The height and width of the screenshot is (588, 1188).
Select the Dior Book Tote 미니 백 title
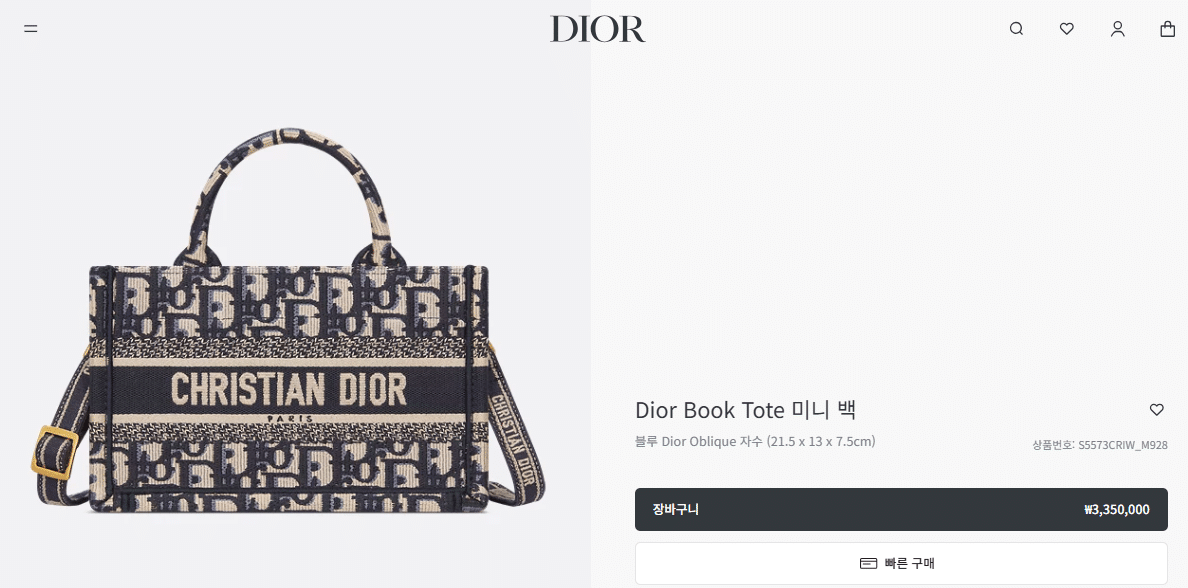pyautogui.click(x=746, y=410)
